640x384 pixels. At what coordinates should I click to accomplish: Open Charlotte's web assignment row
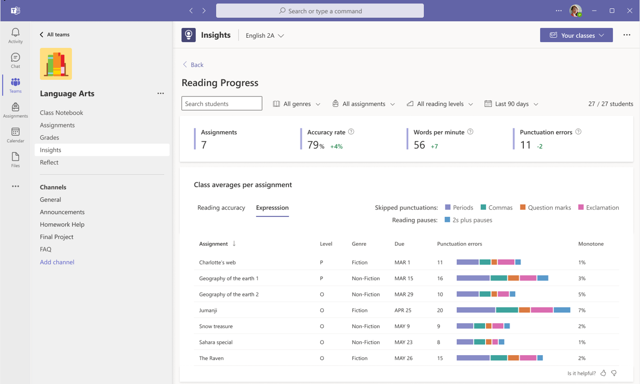[x=406, y=262]
